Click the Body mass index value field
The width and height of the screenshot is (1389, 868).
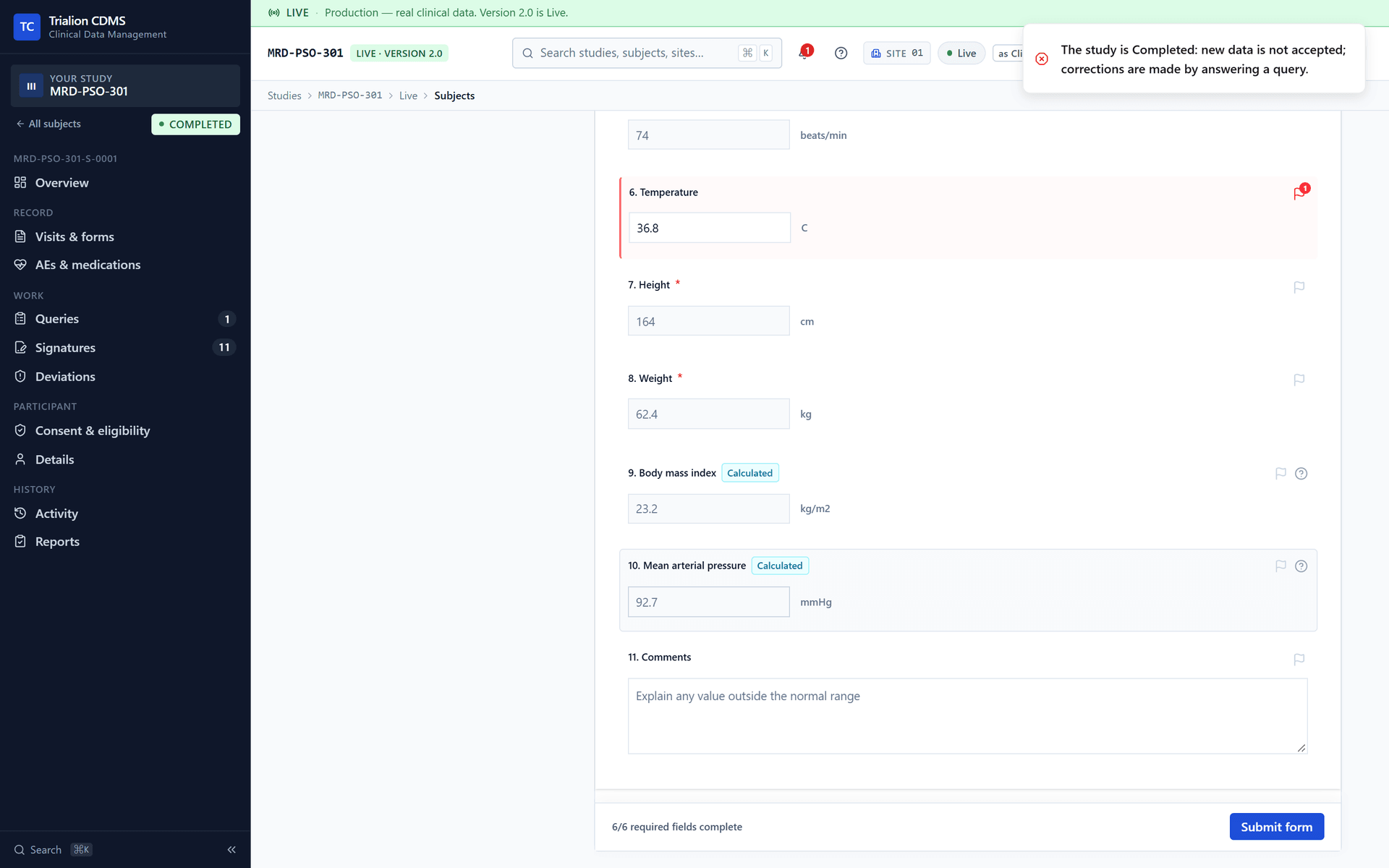pos(709,509)
